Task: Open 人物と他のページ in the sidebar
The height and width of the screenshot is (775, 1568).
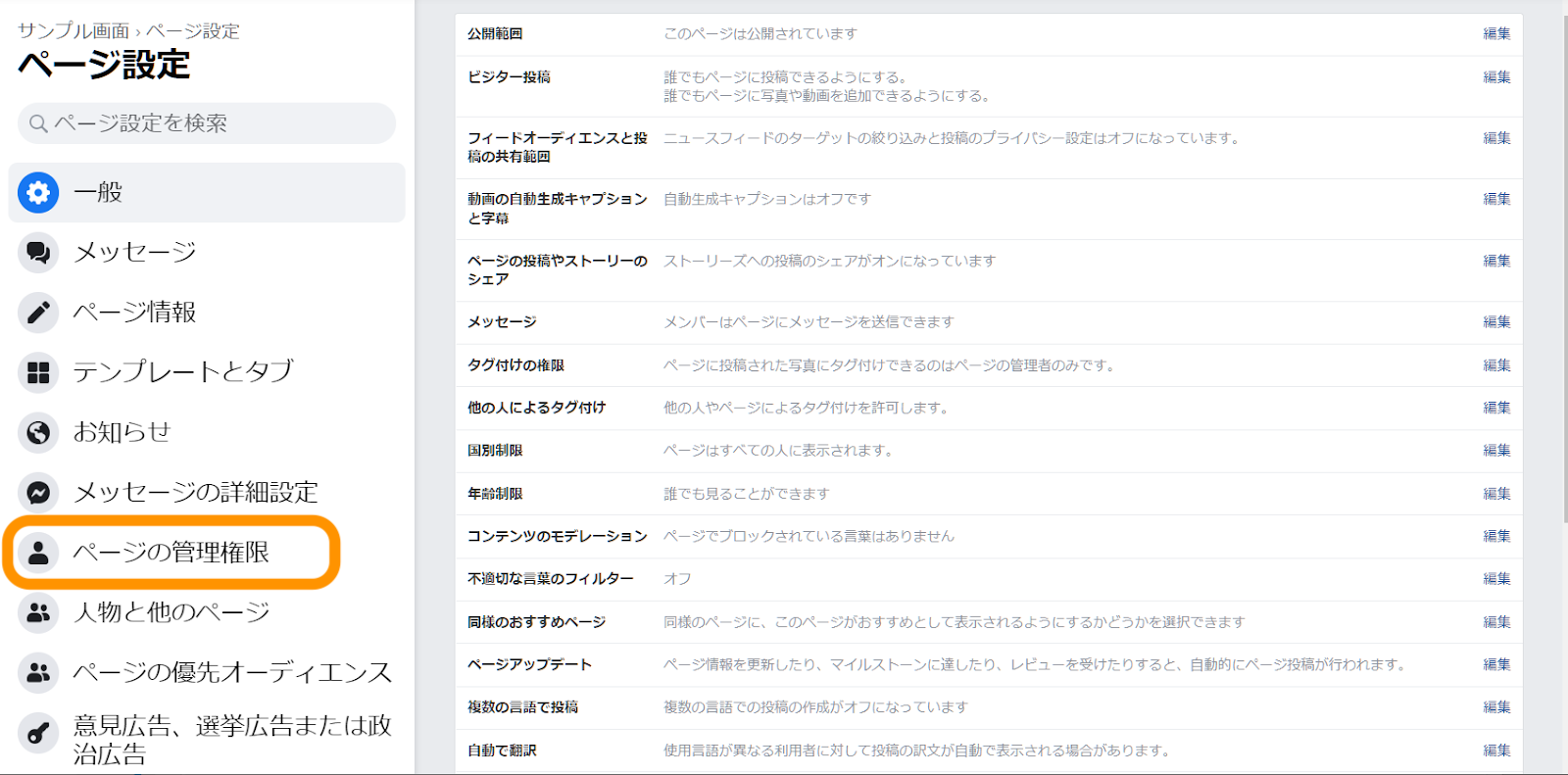Action: click(207, 612)
